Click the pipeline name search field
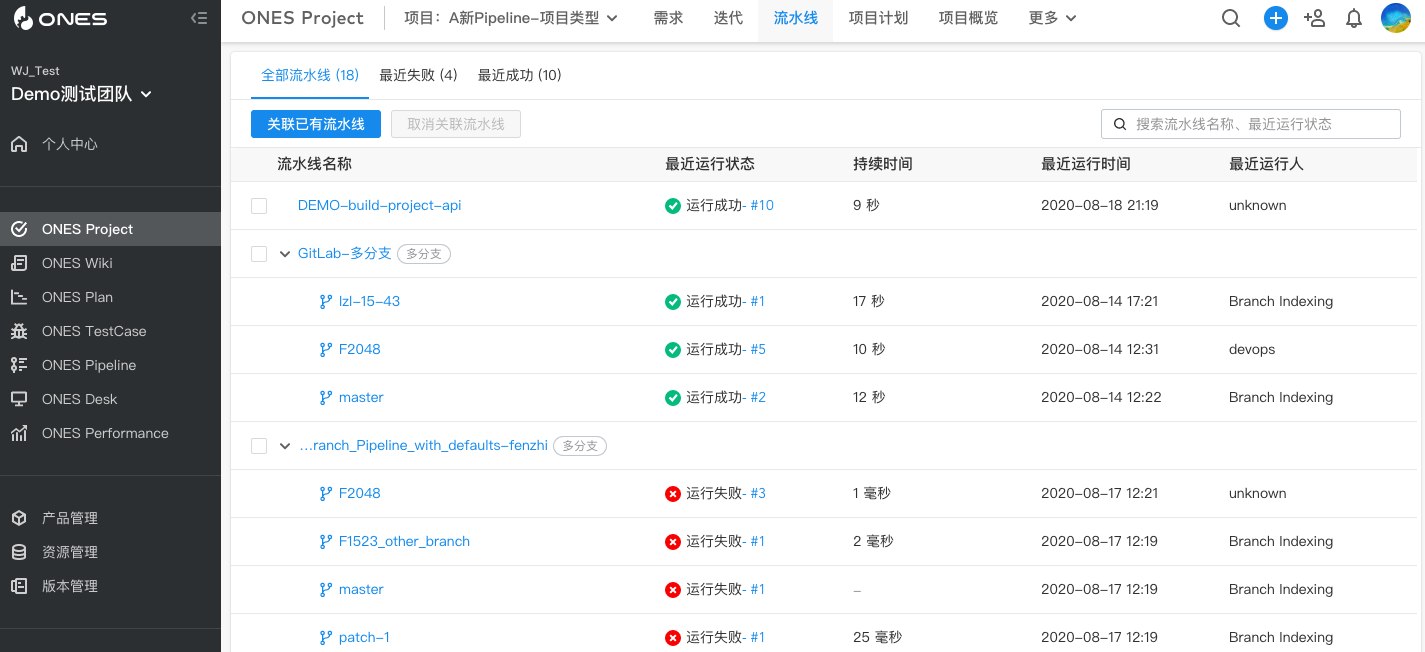1425x652 pixels. click(x=1251, y=124)
